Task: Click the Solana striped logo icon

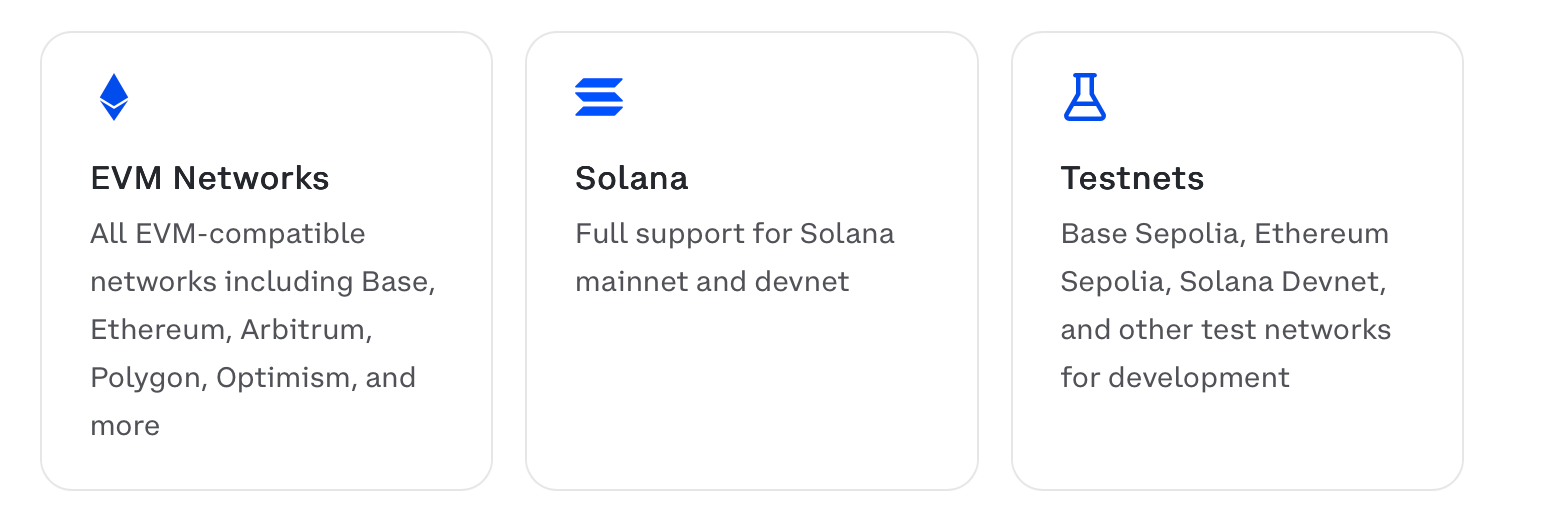Action: [x=599, y=97]
